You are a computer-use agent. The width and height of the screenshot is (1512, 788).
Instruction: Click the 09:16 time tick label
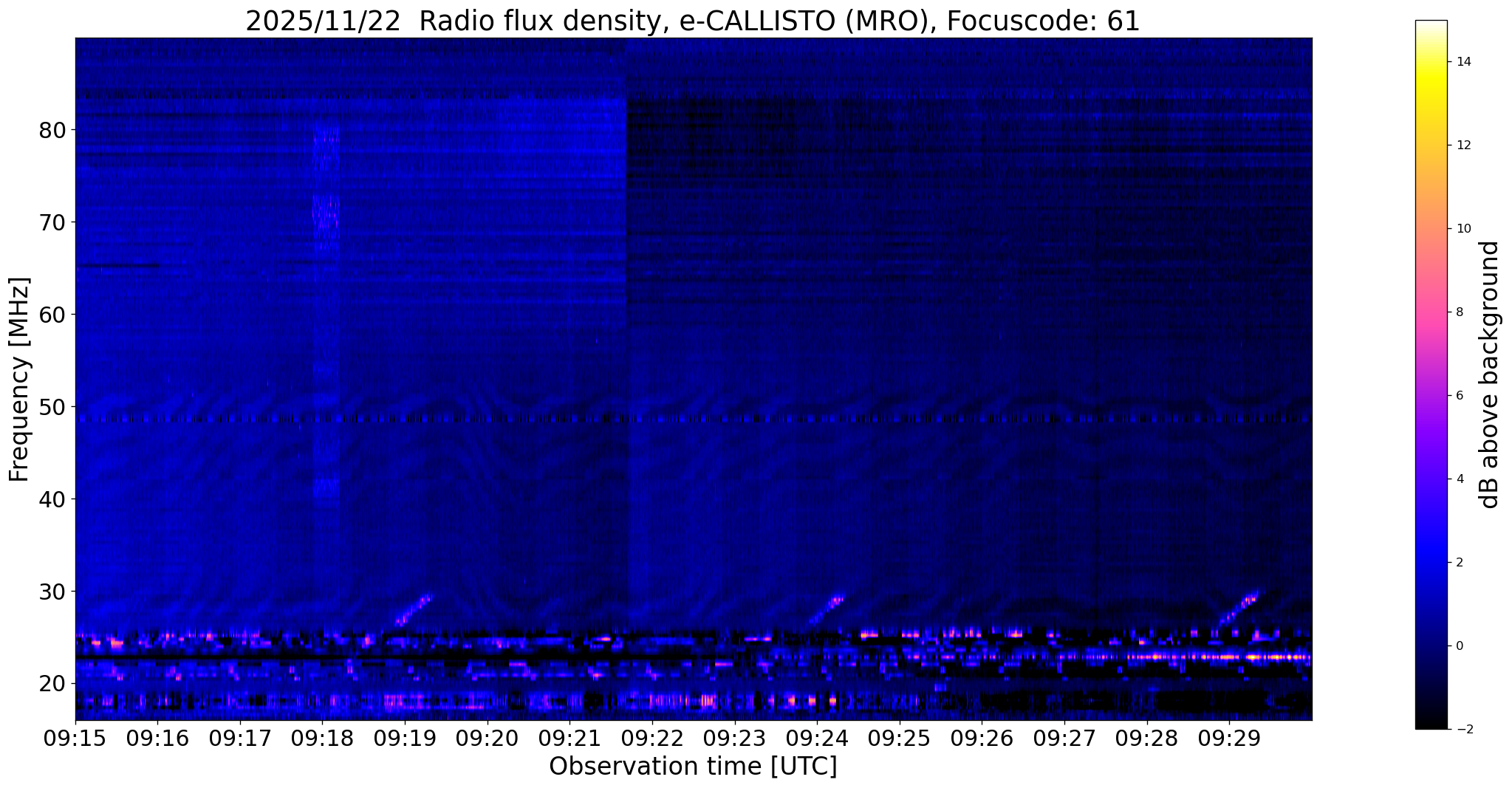point(157,737)
